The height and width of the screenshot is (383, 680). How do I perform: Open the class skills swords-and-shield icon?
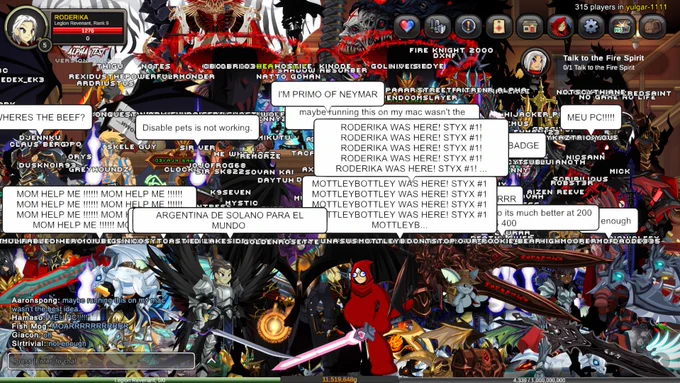[x=437, y=26]
